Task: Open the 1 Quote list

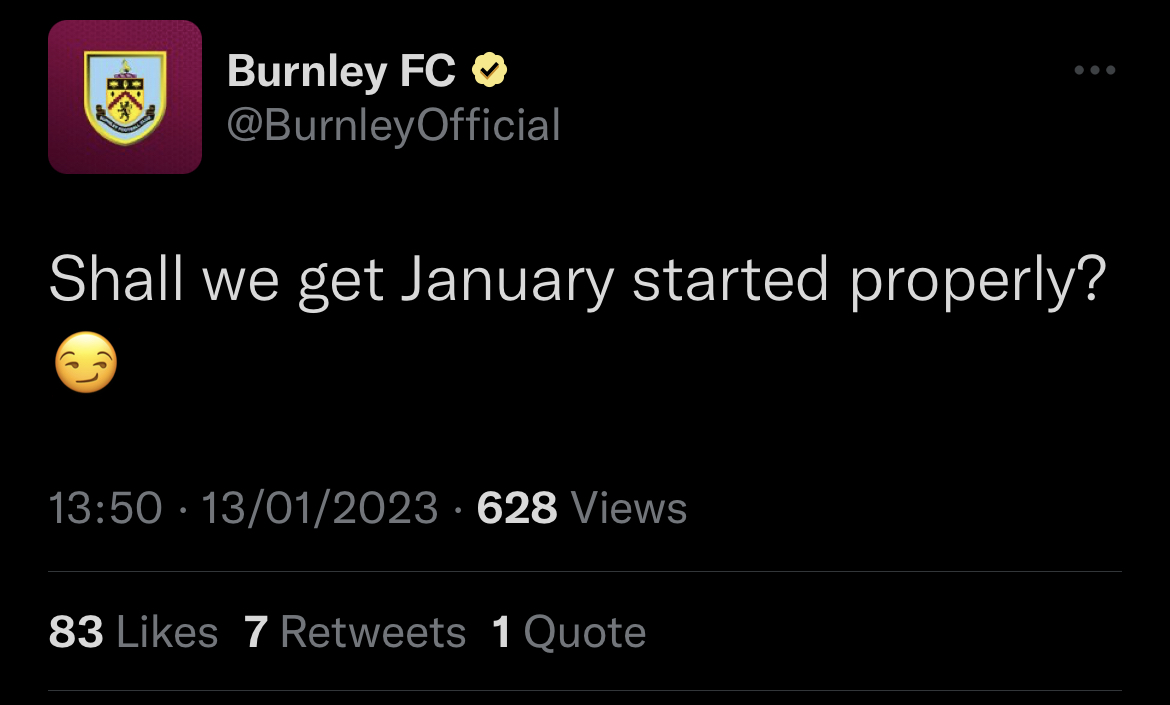Action: [569, 632]
